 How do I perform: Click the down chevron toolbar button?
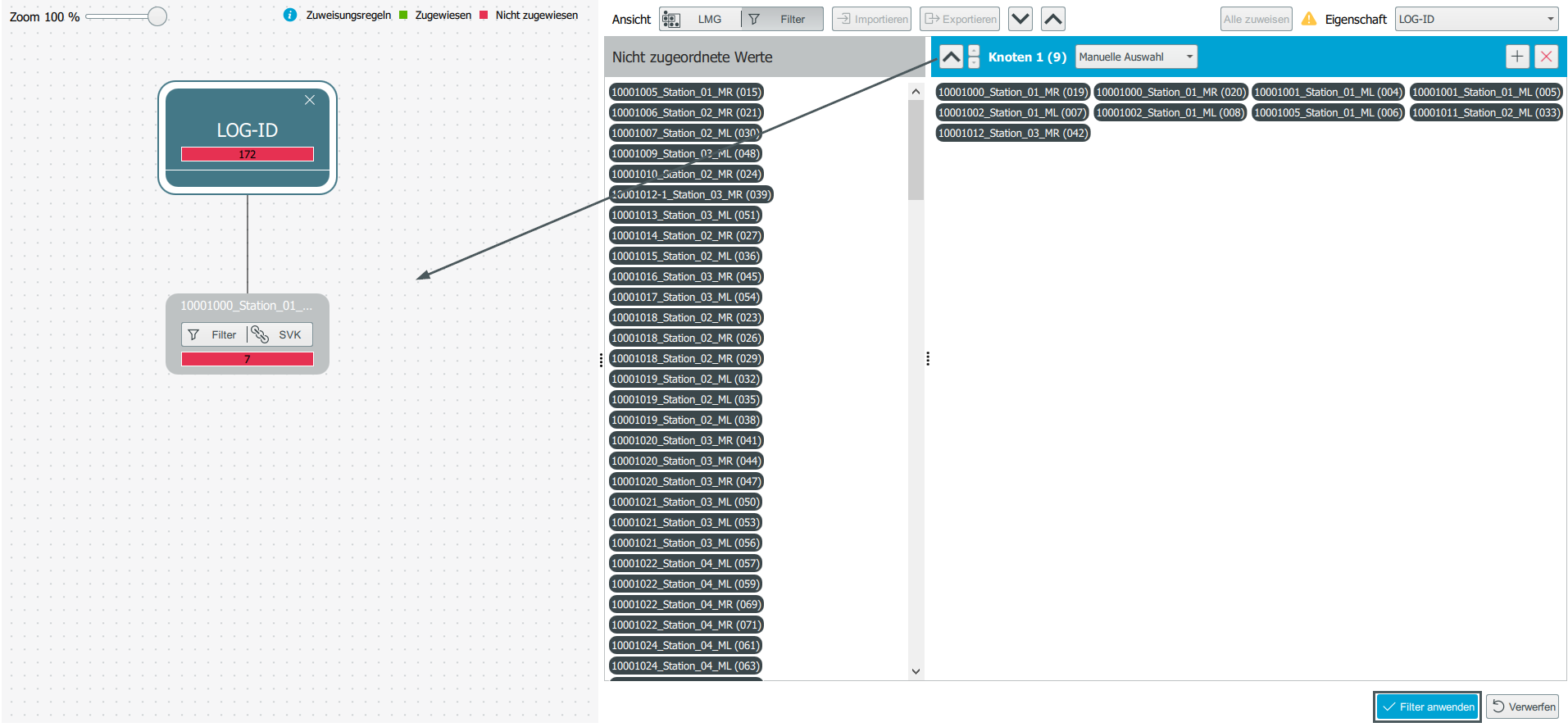[1020, 19]
